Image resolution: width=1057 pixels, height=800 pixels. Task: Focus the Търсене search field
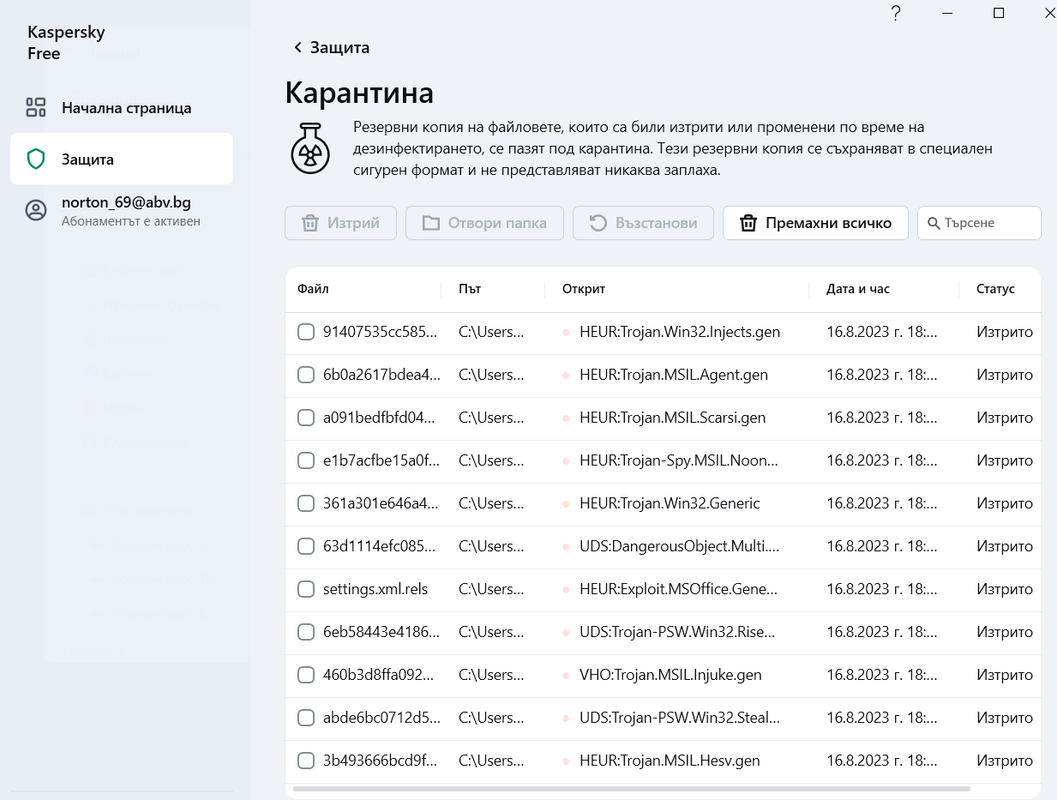click(979, 223)
